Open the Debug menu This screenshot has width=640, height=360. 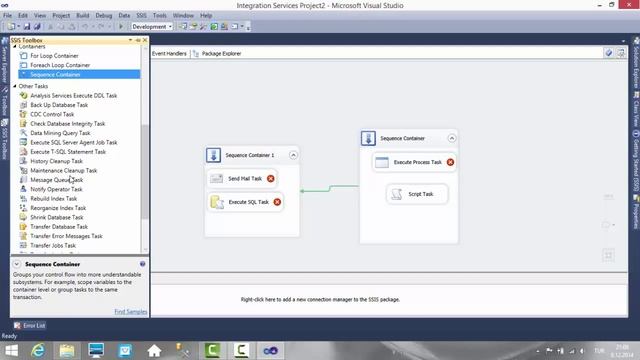(104, 16)
